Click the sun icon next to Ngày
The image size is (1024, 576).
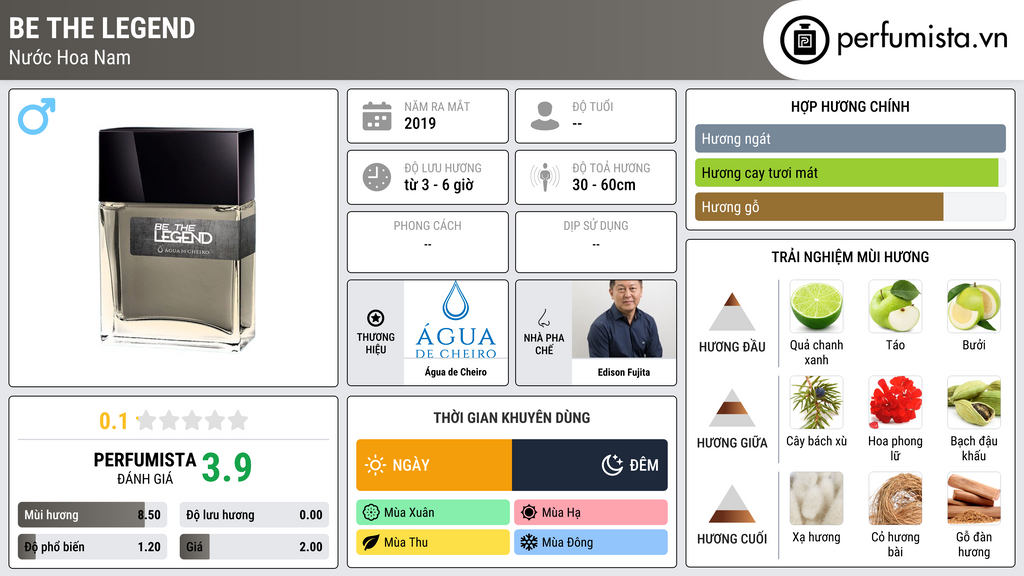coord(376,465)
